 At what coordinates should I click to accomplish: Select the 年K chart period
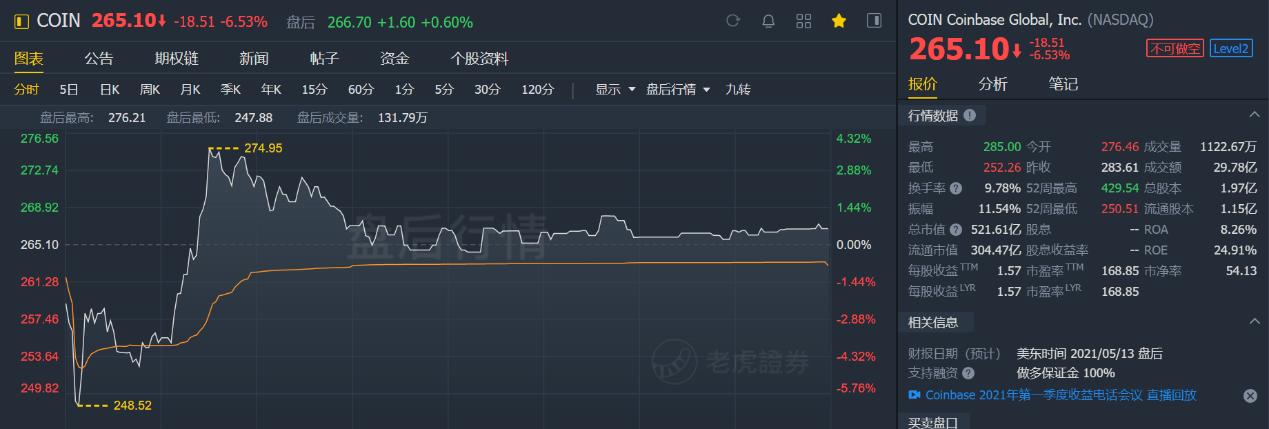pyautogui.click(x=271, y=89)
